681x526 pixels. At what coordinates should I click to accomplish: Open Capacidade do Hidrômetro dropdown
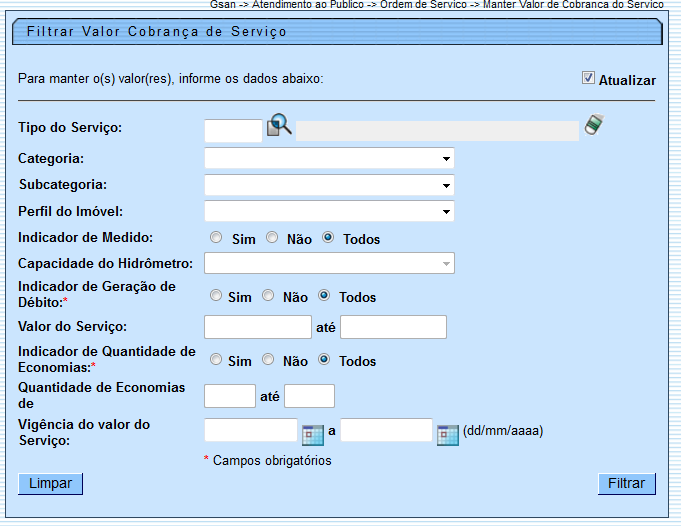329,263
